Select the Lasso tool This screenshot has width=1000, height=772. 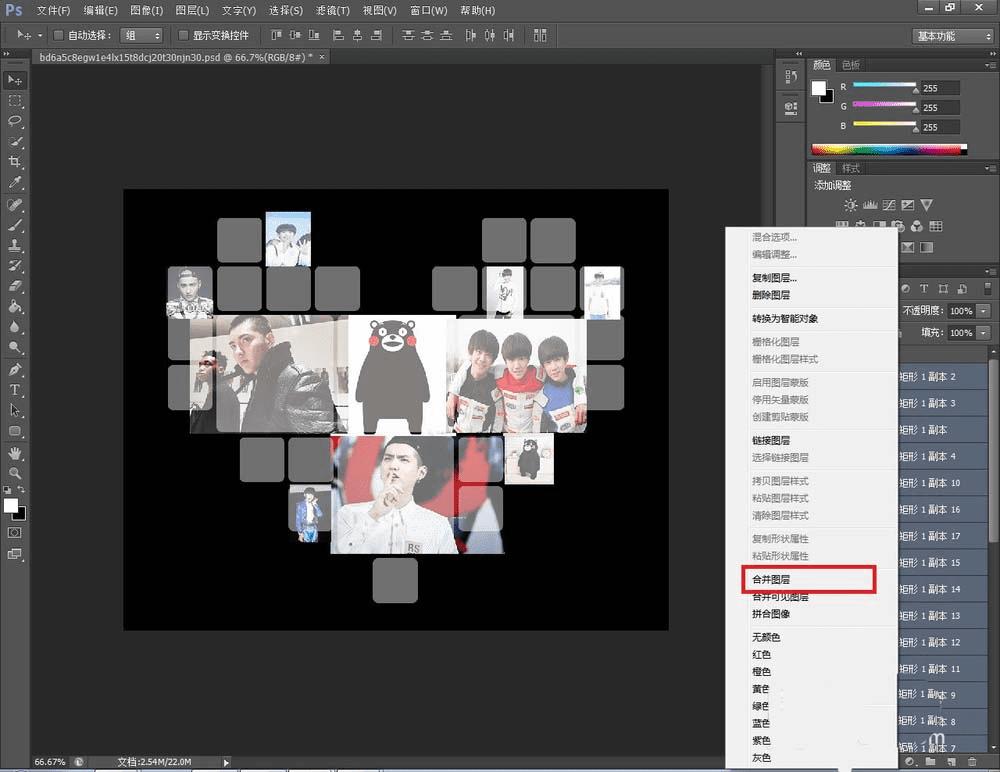(15, 121)
